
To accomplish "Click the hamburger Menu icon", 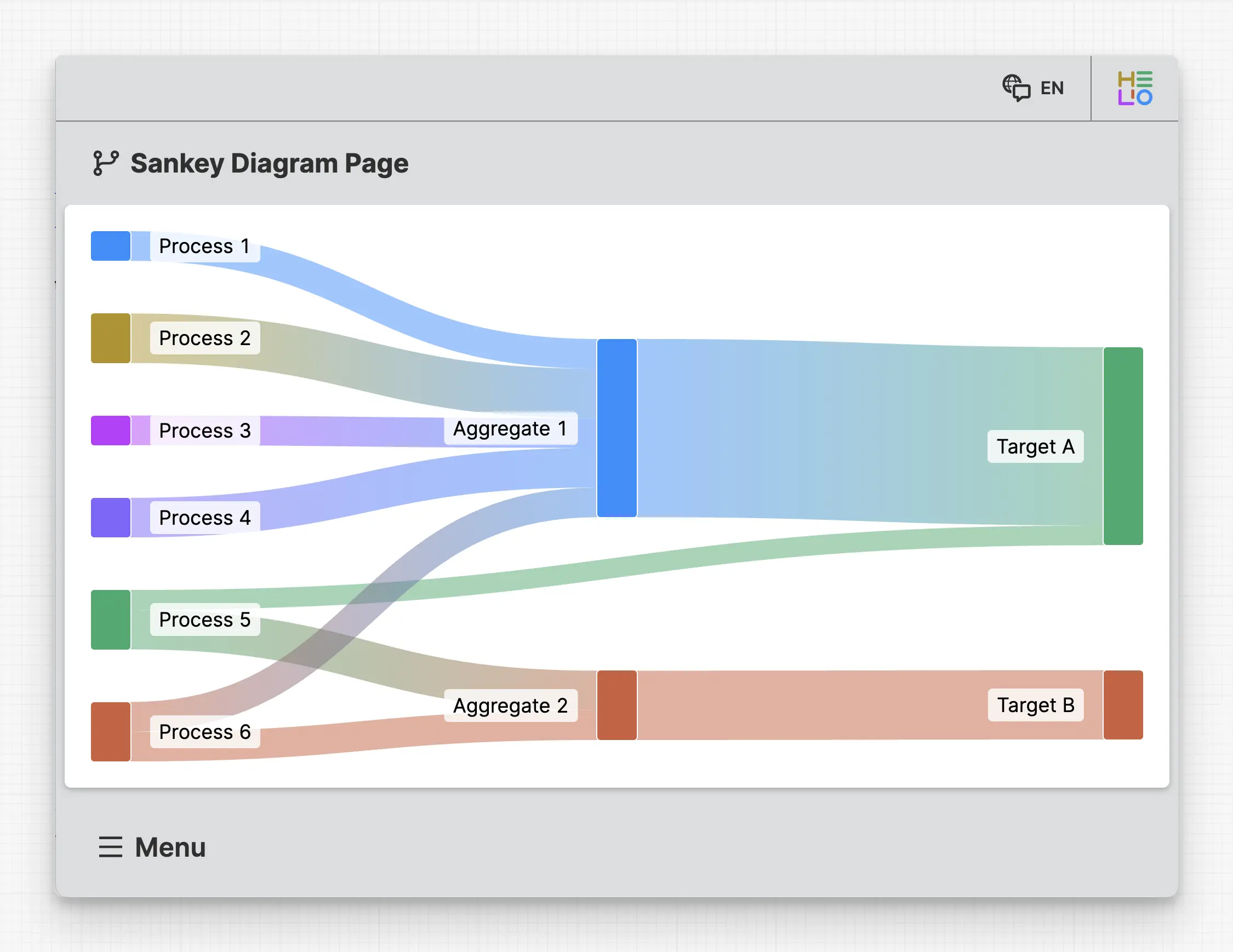I will 110,846.
